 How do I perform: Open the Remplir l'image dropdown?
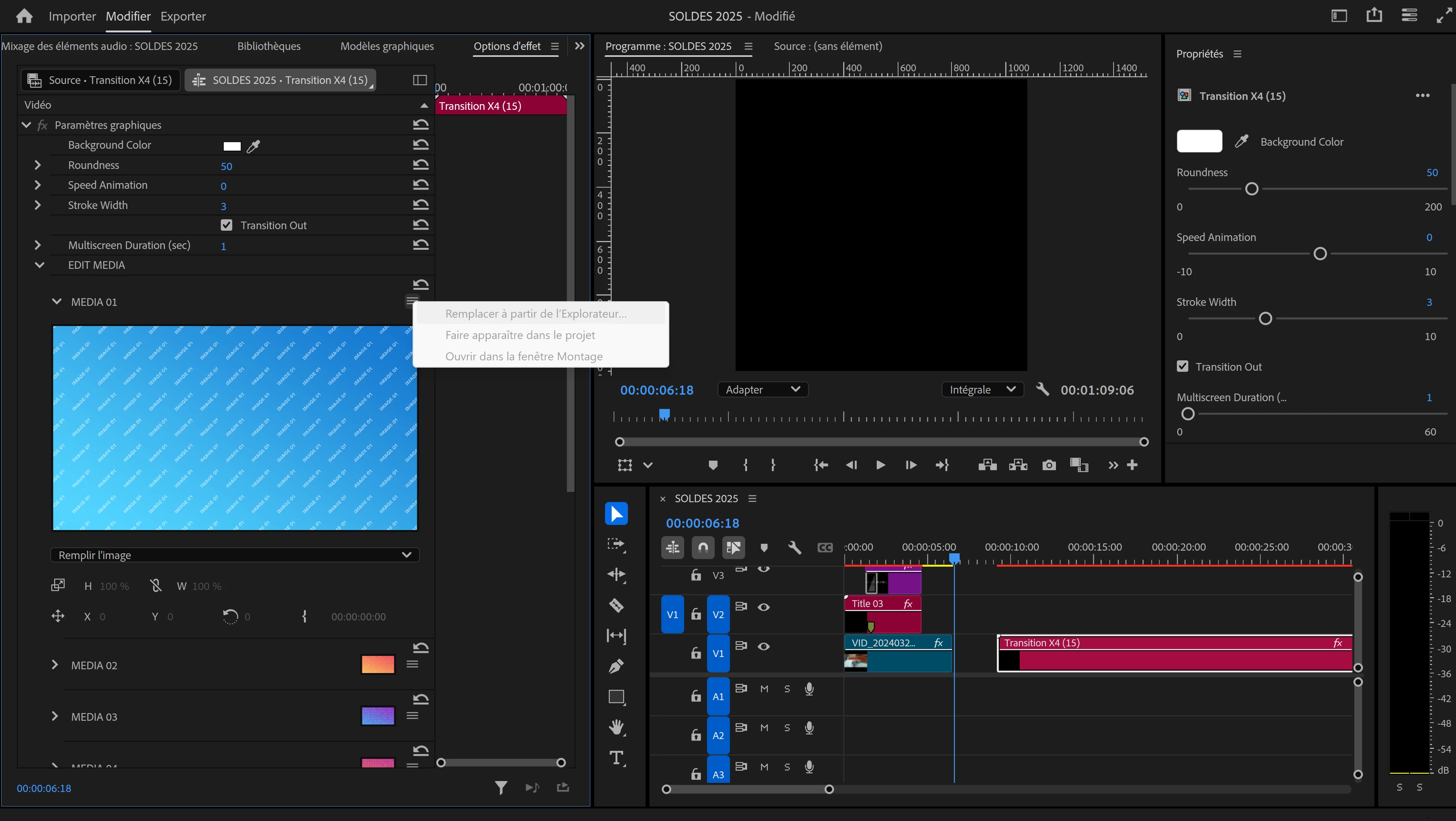click(x=235, y=555)
